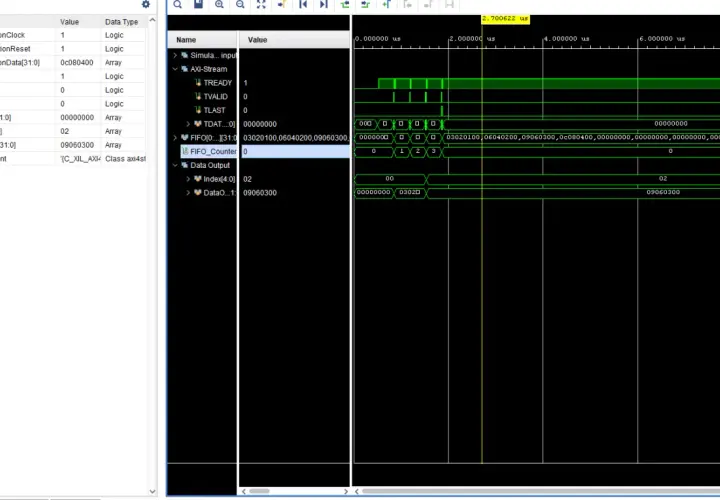Viewport: 720px width, 500px height.
Task: Jump to the end of simulation time
Action: click(x=324, y=4)
